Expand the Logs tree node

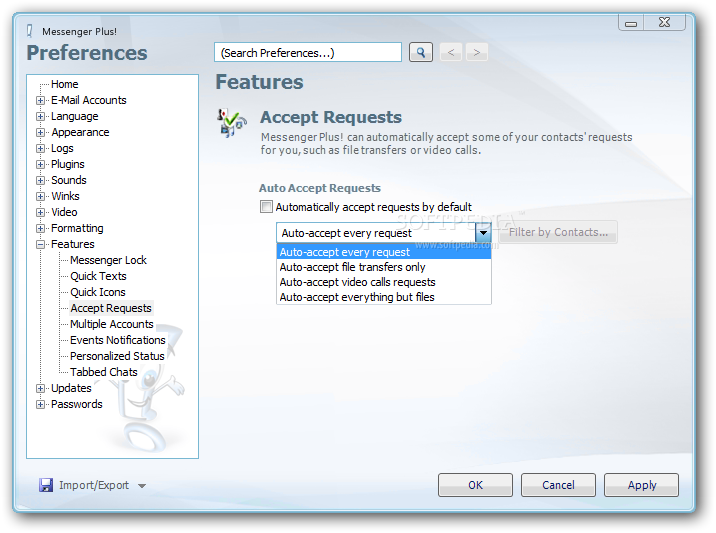pyautogui.click(x=40, y=148)
